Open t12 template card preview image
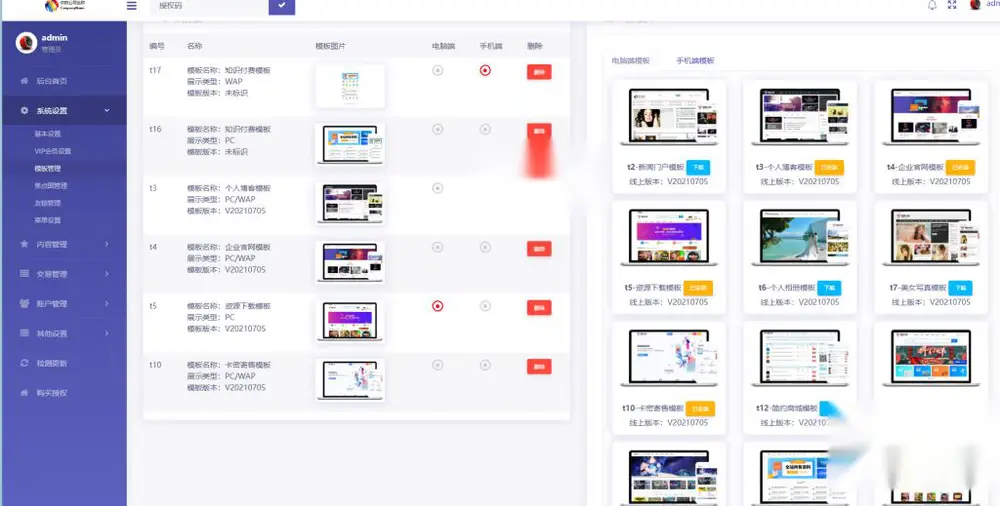Image resolution: width=1000 pixels, height=506 pixels. pyautogui.click(x=801, y=358)
